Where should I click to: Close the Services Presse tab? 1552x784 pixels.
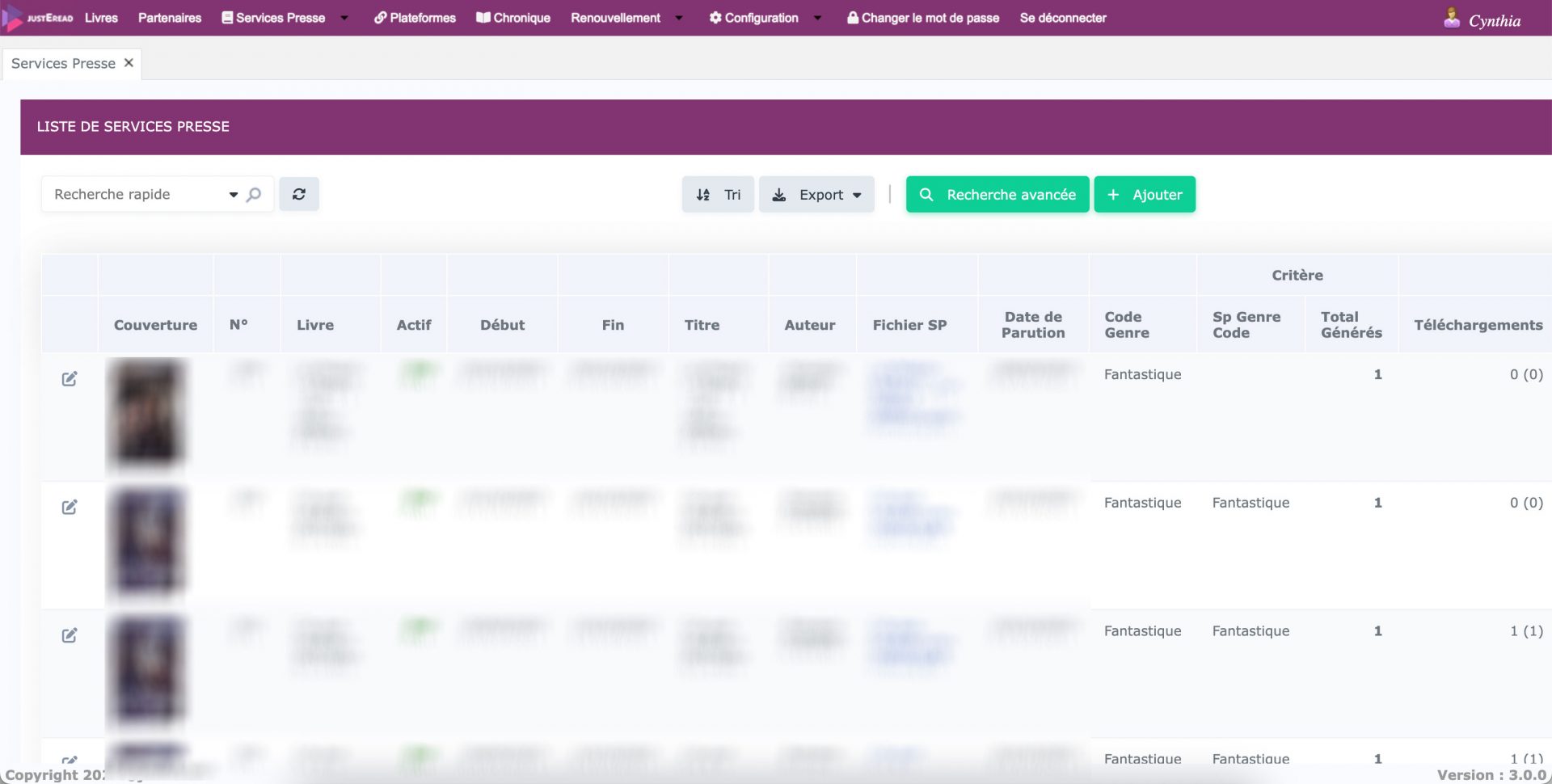(x=129, y=63)
